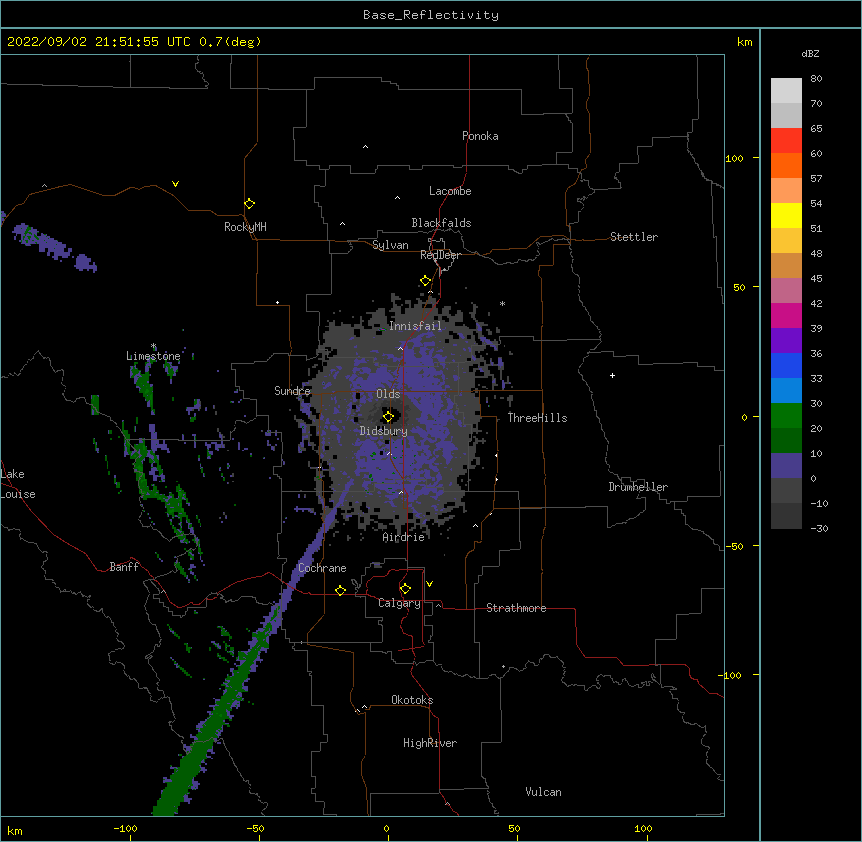Click the asterisk marker northeast of Innisfail
The image size is (862, 842).
pyautogui.click(x=502, y=303)
